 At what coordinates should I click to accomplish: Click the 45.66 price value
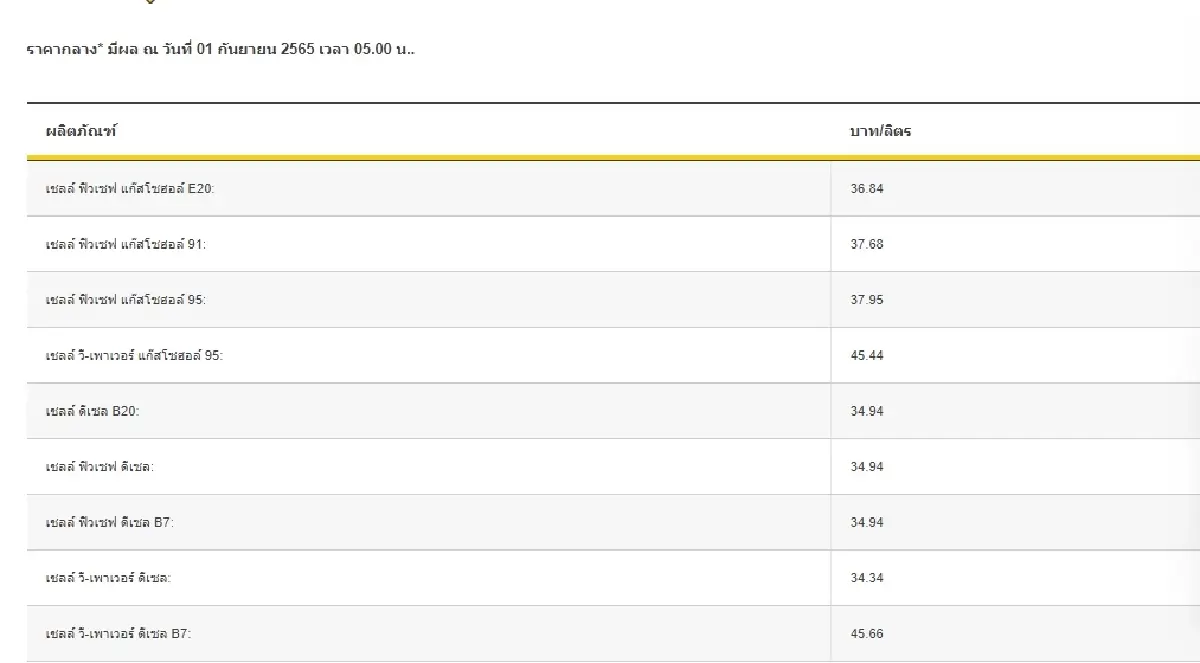point(867,634)
